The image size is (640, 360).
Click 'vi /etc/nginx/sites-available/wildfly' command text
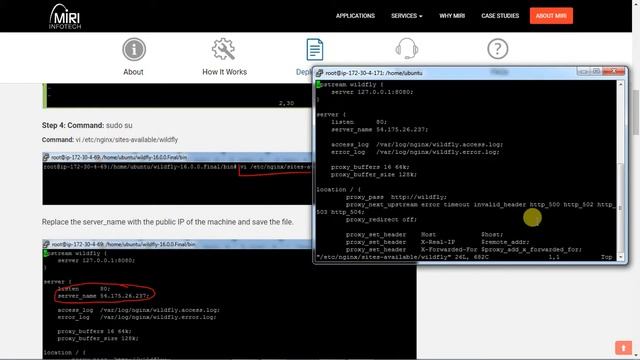point(127,140)
